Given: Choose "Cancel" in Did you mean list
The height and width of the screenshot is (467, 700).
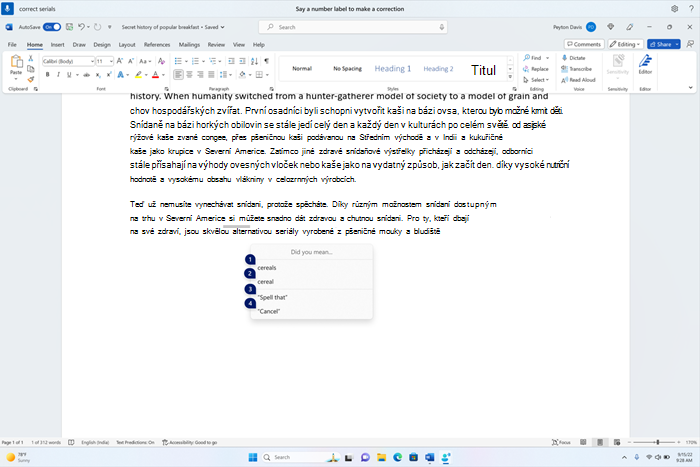Looking at the screenshot, I should coord(311,311).
